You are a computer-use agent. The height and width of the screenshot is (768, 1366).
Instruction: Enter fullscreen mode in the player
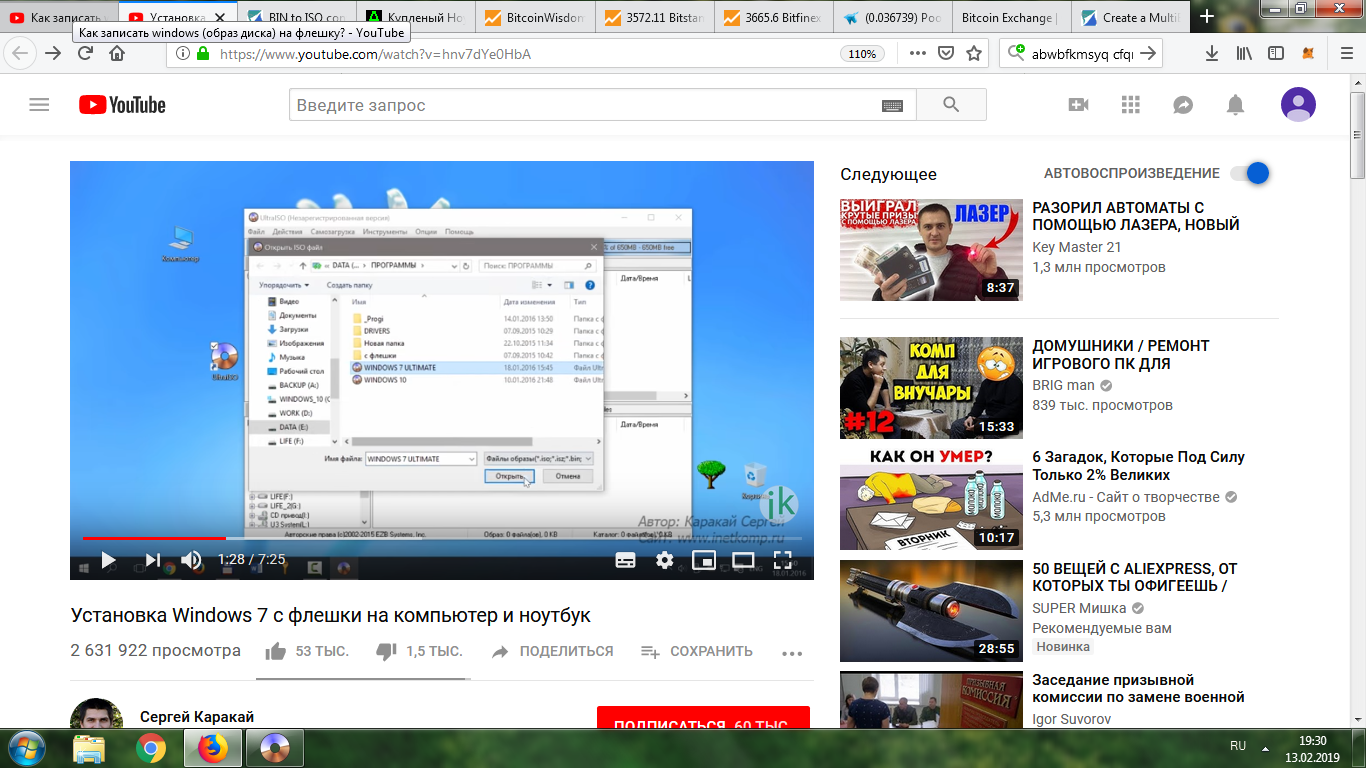click(782, 560)
